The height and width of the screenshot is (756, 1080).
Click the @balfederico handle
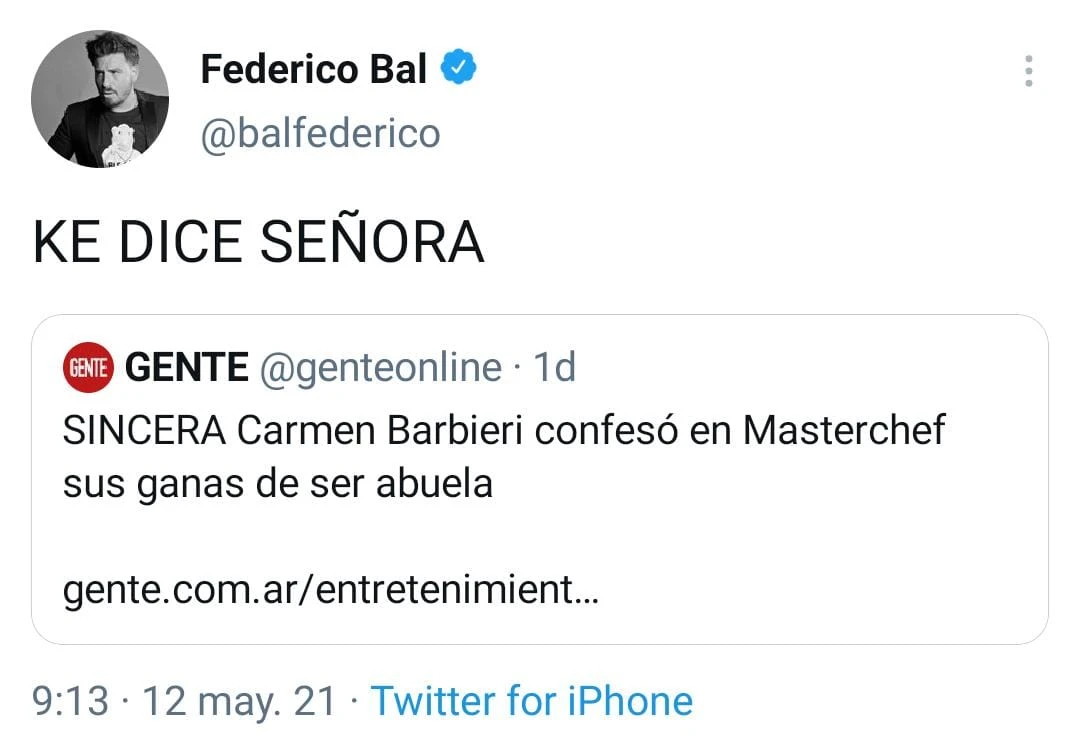click(x=320, y=133)
